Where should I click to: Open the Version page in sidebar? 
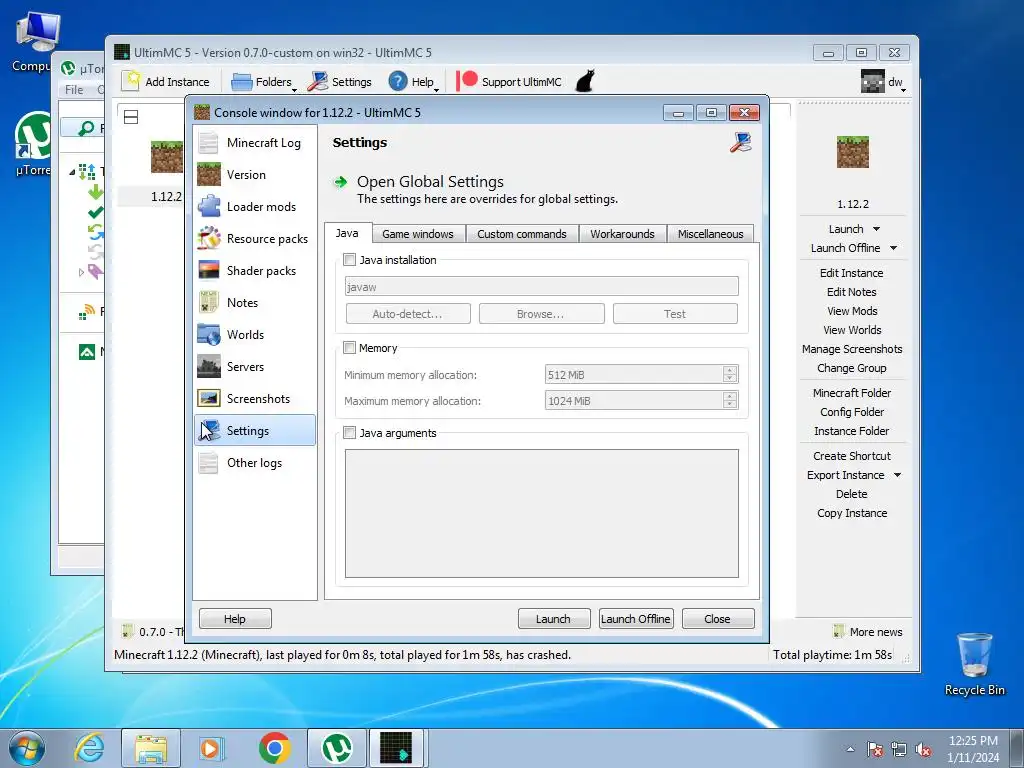tap(255, 174)
